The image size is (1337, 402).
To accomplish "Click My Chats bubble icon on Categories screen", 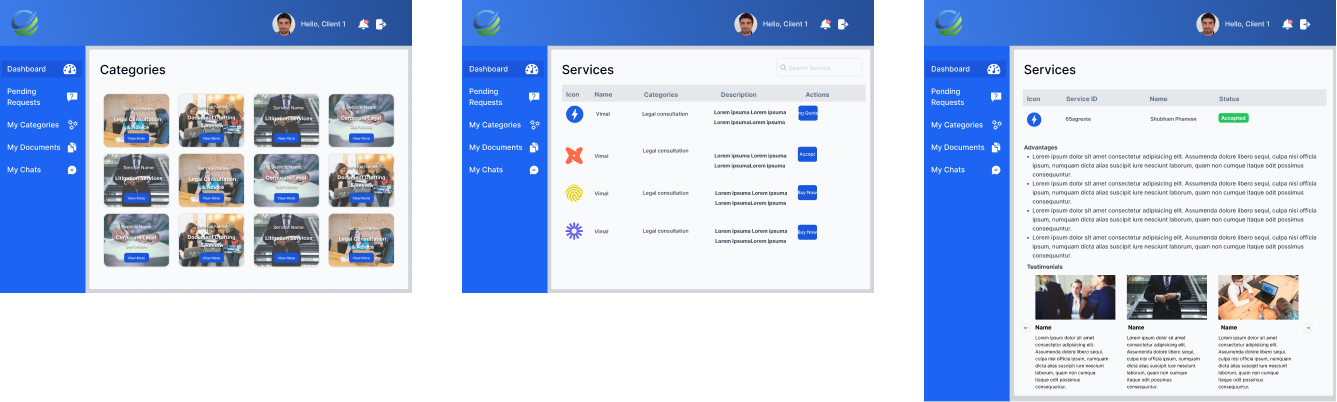I will click(x=72, y=170).
